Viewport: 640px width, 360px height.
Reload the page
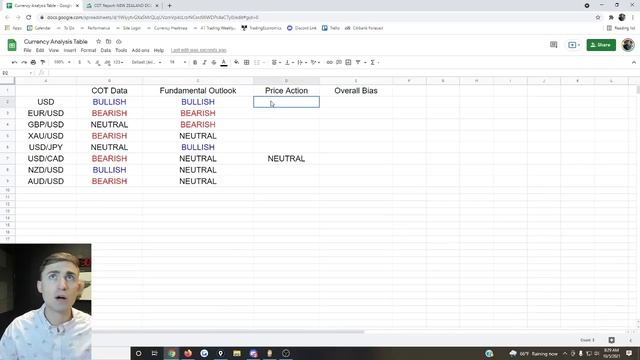pos(29,18)
